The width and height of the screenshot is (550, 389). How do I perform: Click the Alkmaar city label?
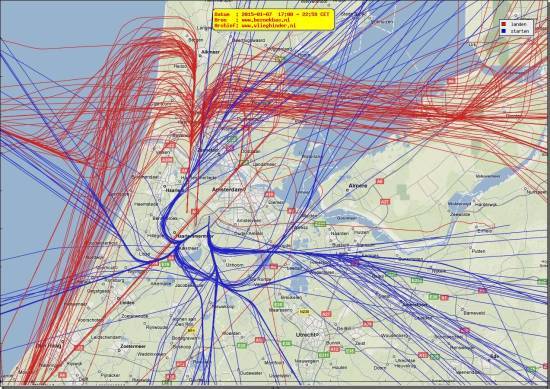[210, 52]
